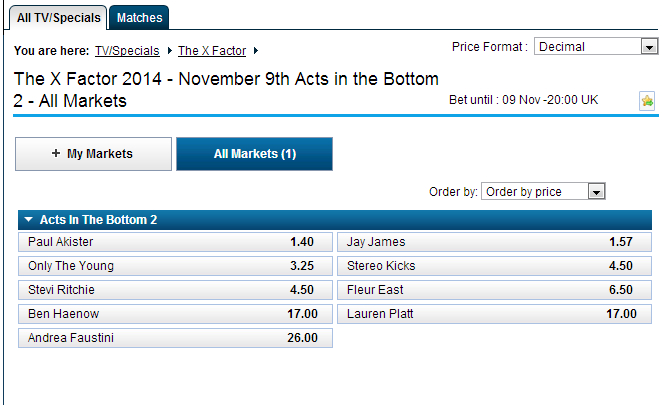
Task: Switch to the Matches tab
Action: tap(139, 17)
